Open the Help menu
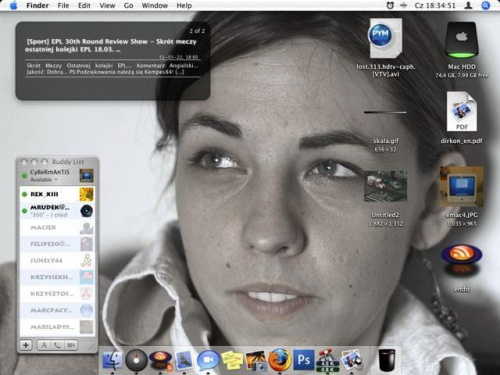Image resolution: width=500 pixels, height=375 pixels. (184, 5)
